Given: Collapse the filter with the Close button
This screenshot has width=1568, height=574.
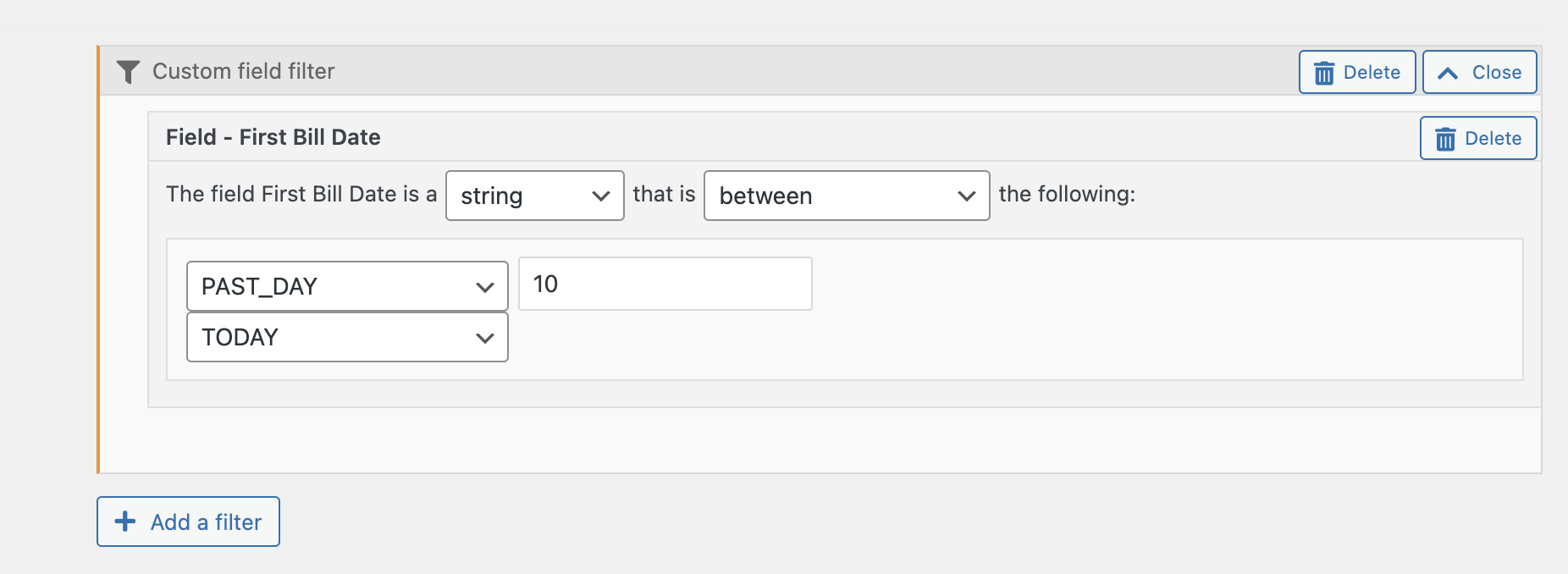Looking at the screenshot, I should pos(1479,72).
